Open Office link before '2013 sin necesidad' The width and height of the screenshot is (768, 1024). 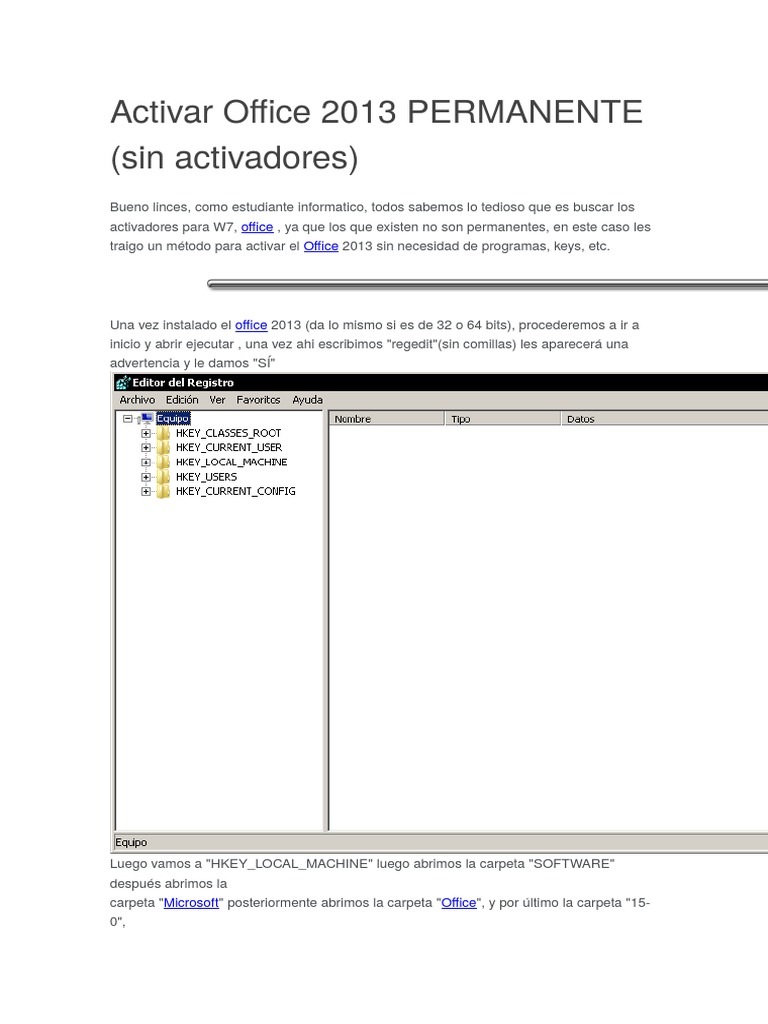tap(321, 246)
